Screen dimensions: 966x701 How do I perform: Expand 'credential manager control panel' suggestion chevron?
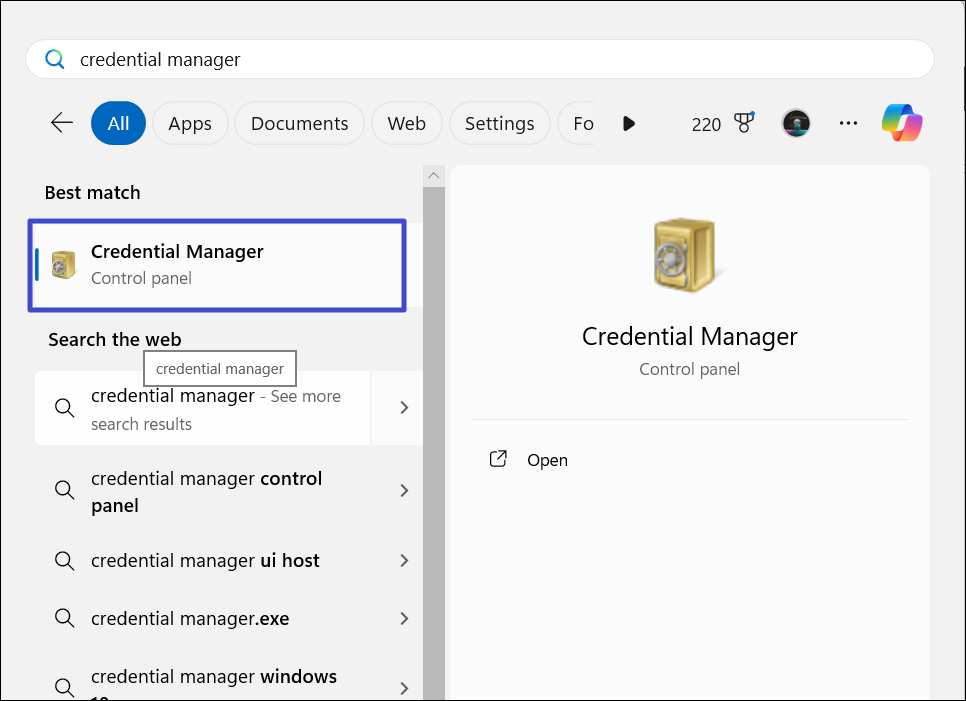coord(404,491)
